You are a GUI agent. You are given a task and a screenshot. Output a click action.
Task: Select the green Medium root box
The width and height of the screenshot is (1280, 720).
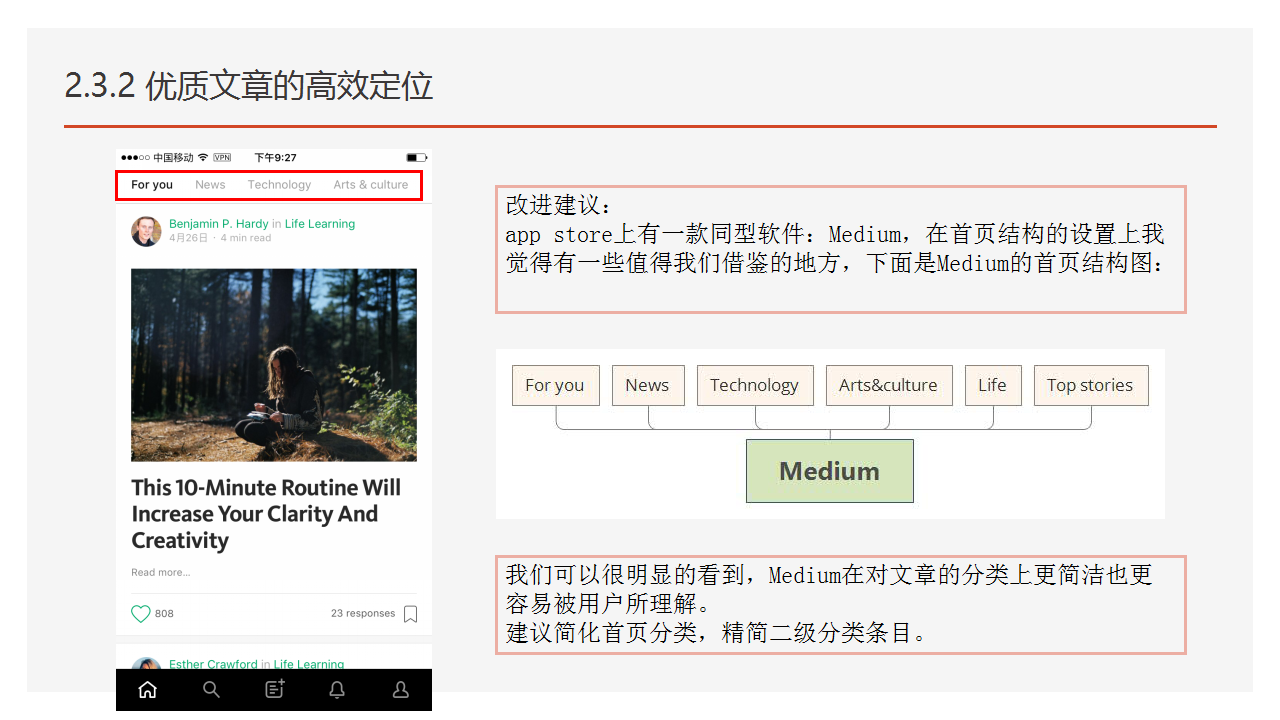coord(830,471)
